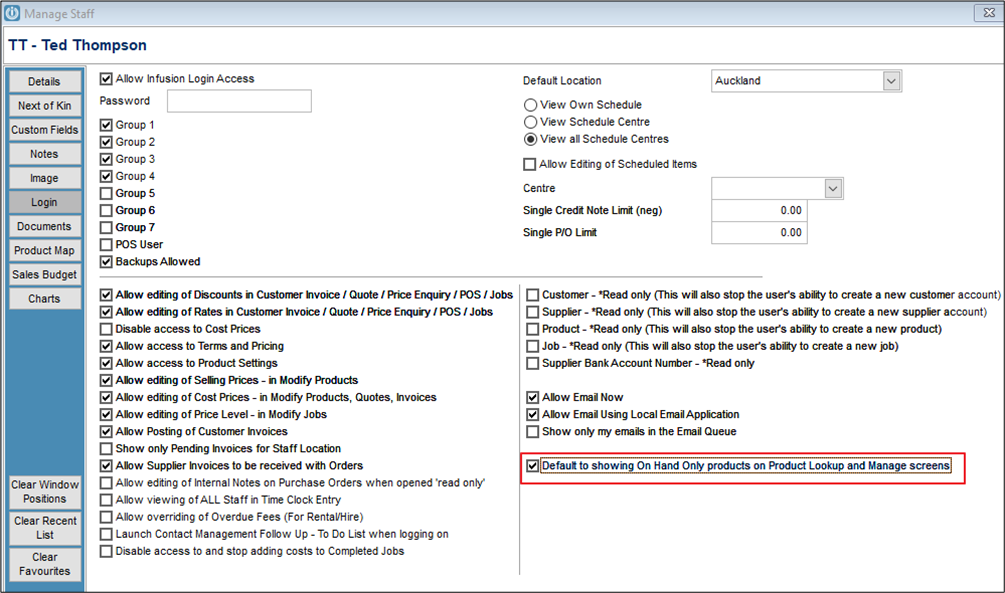
Task: Click the Single P/O Limit field
Action: point(759,233)
